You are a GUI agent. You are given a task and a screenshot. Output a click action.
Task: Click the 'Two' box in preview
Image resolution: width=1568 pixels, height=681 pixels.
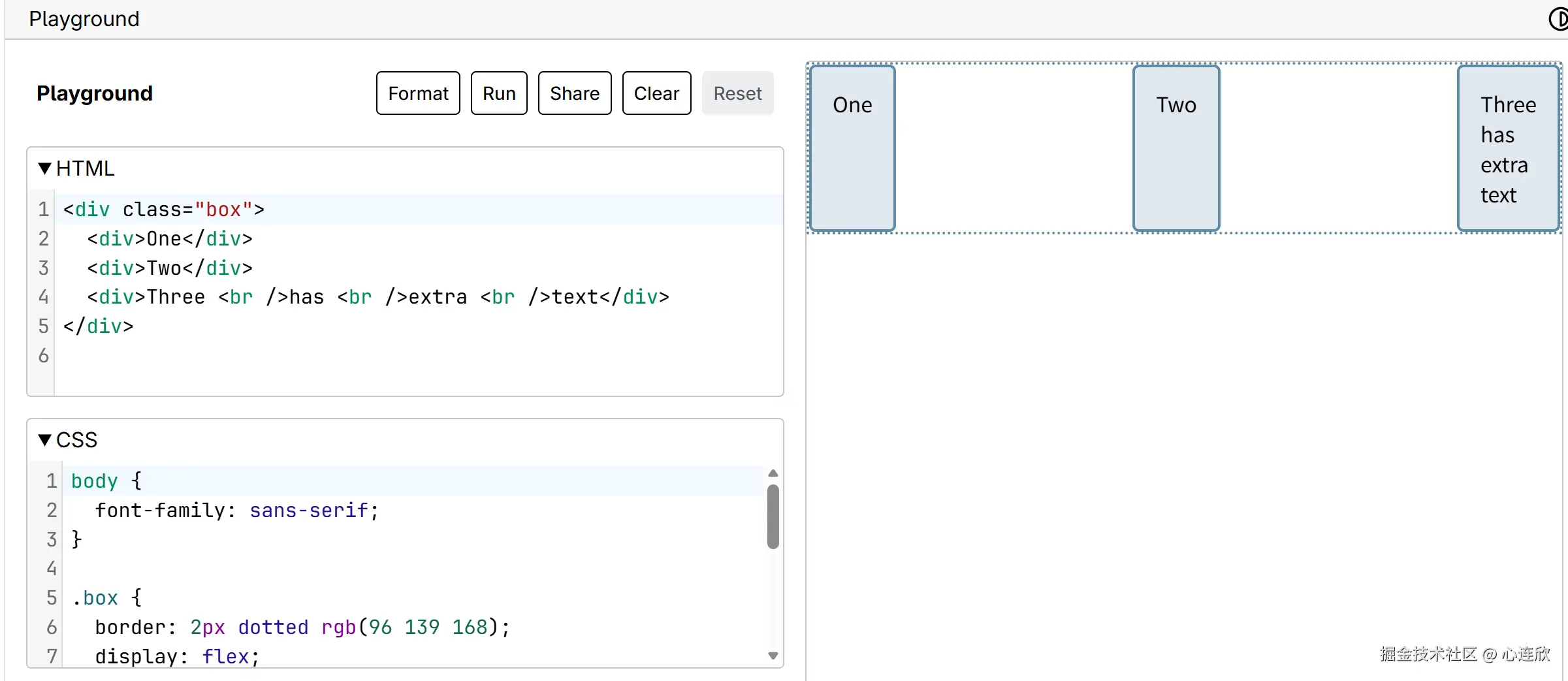[1176, 148]
